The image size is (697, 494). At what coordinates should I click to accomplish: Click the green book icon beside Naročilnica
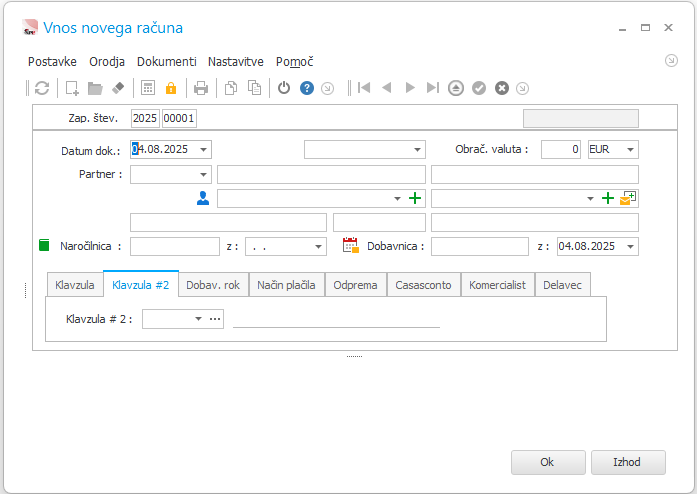43,245
